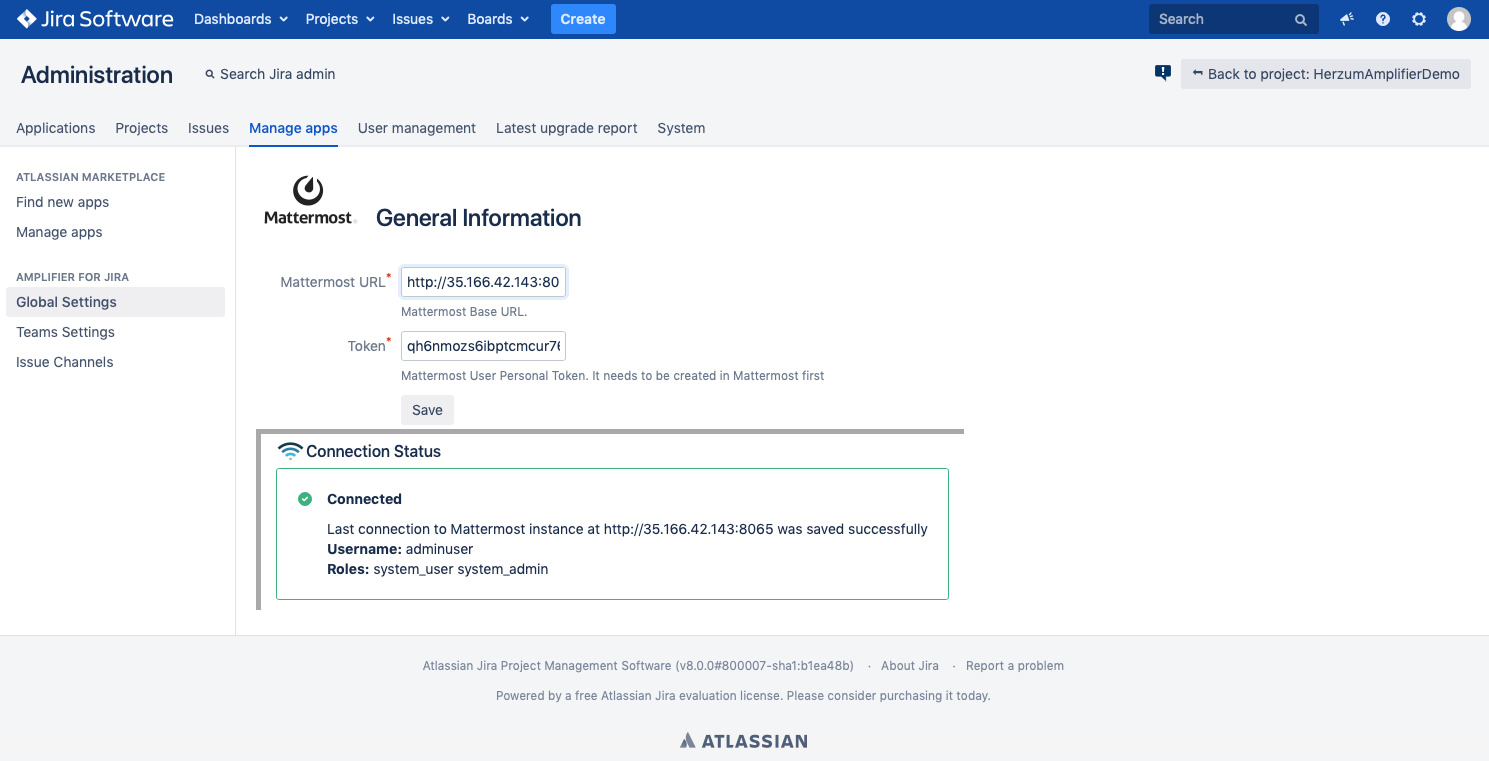Image resolution: width=1489 pixels, height=761 pixels.
Task: Open Issue Channels in the sidebar
Action: [x=64, y=362]
